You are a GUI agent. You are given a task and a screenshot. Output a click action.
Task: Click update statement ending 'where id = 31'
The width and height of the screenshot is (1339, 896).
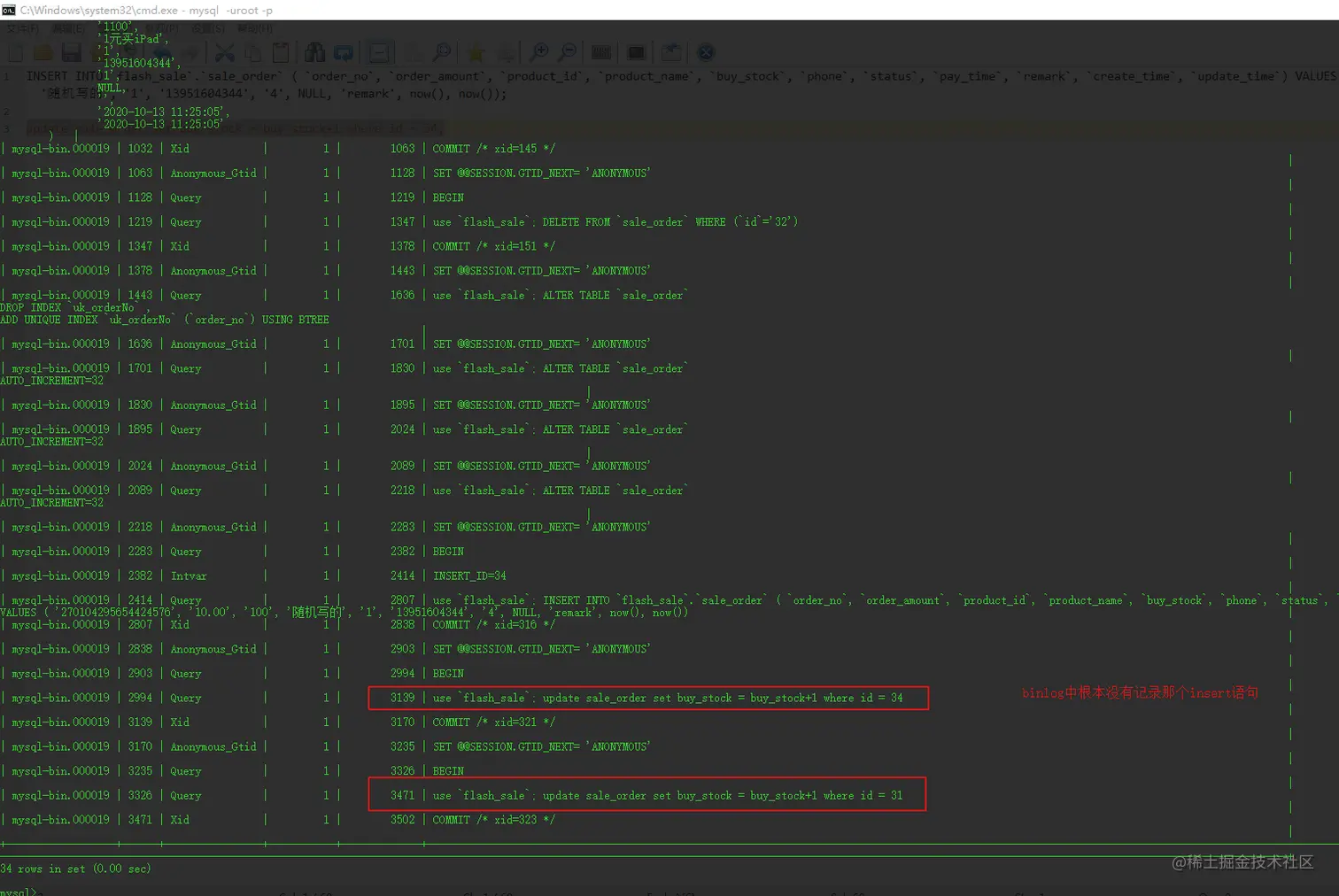click(668, 795)
